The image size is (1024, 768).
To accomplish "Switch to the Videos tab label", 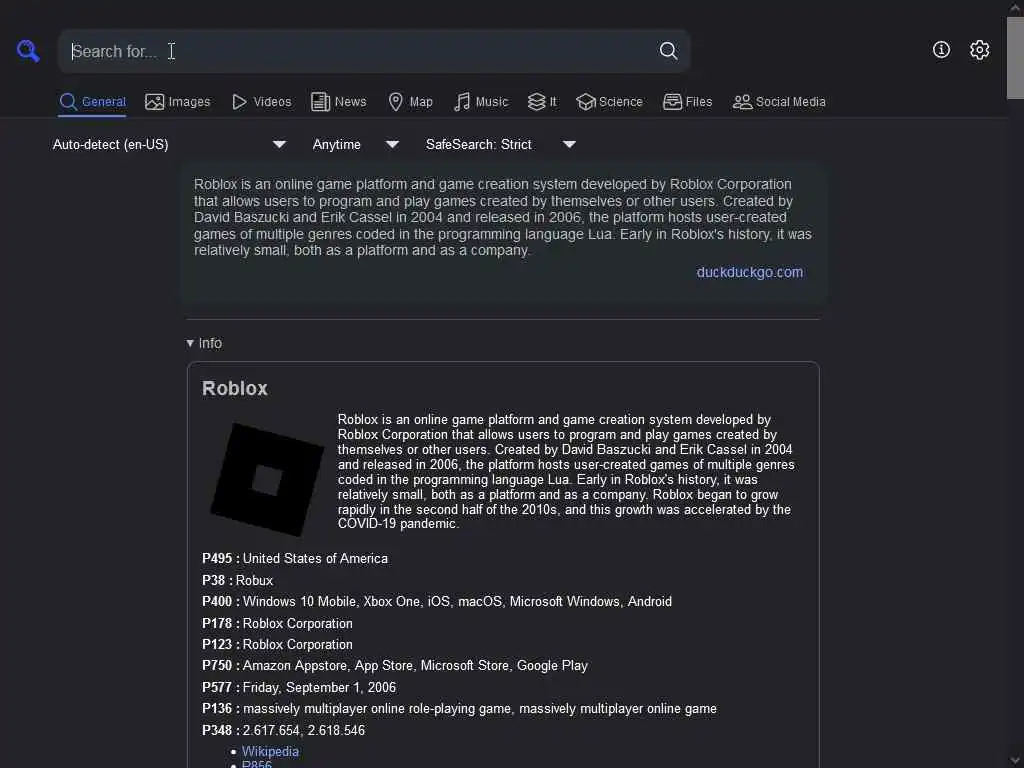I will pos(272,102).
